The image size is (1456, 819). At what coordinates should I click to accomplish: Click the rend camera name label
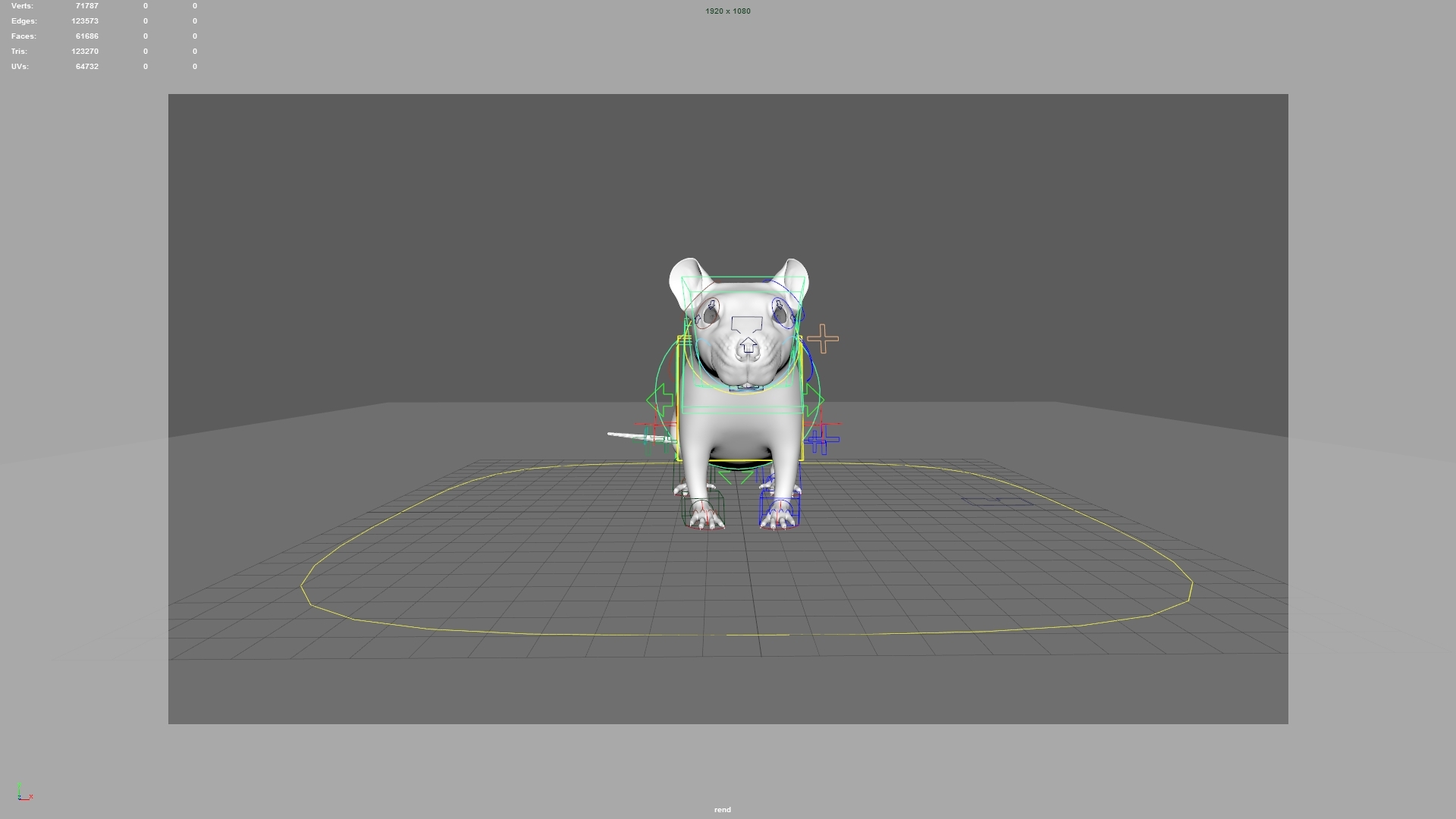[722, 809]
